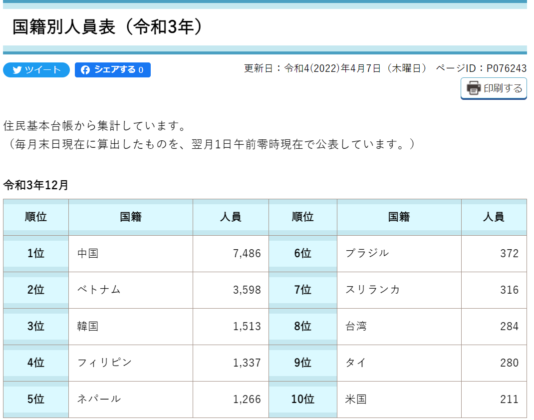Click the right 人員 column header
Image resolution: width=534 pixels, height=420 pixels.
[494, 217]
